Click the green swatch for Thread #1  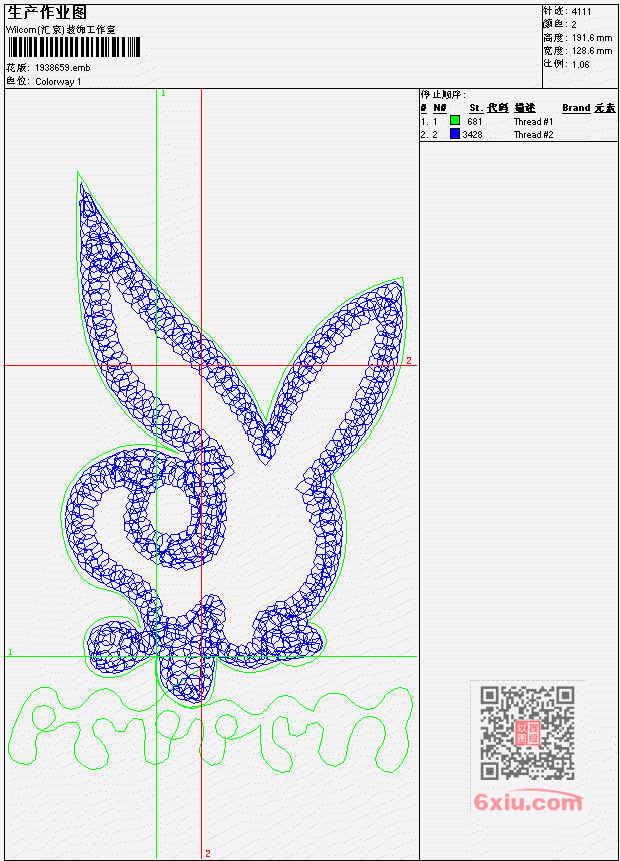[455, 120]
